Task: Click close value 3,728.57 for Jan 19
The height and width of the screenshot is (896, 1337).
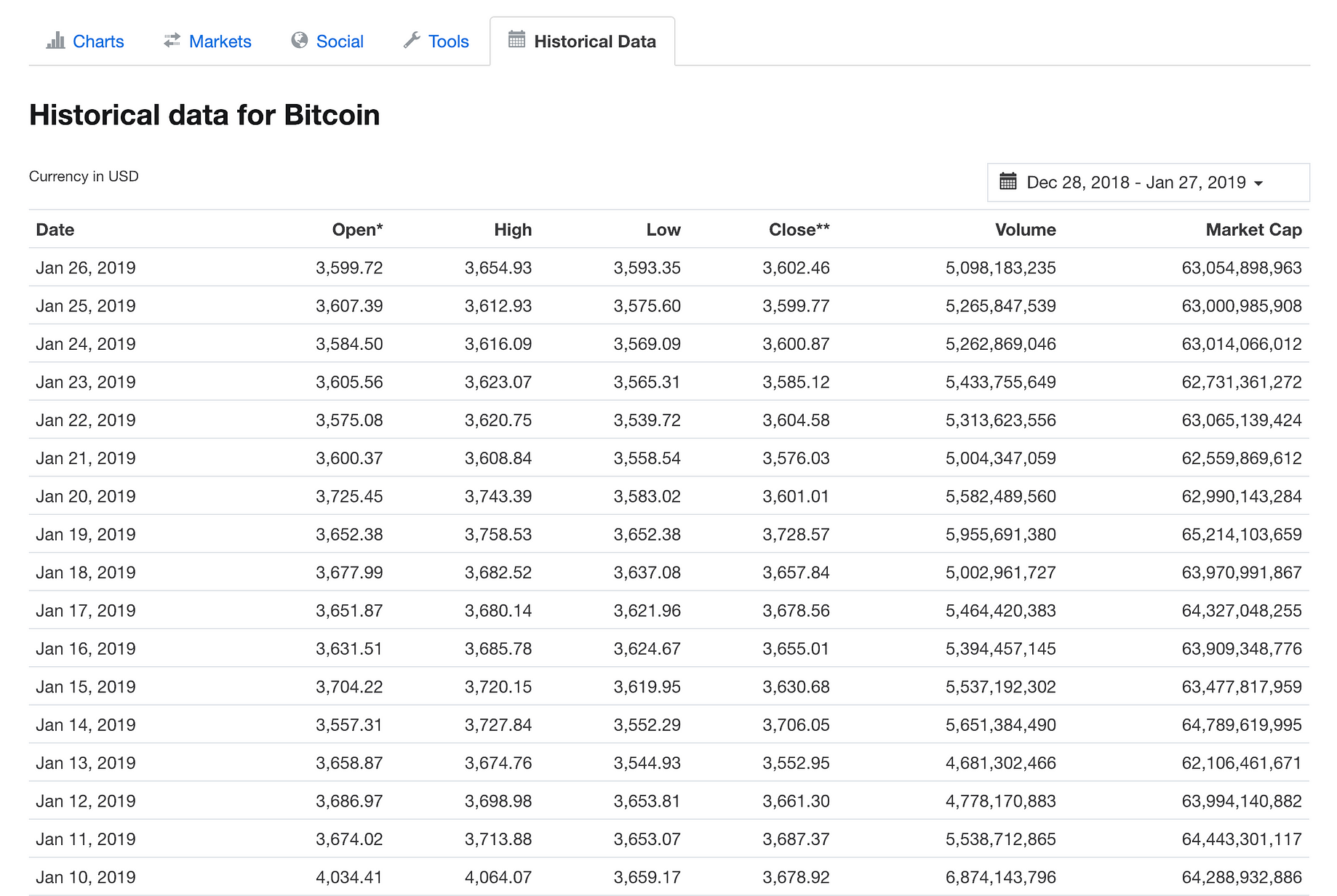Action: (797, 535)
